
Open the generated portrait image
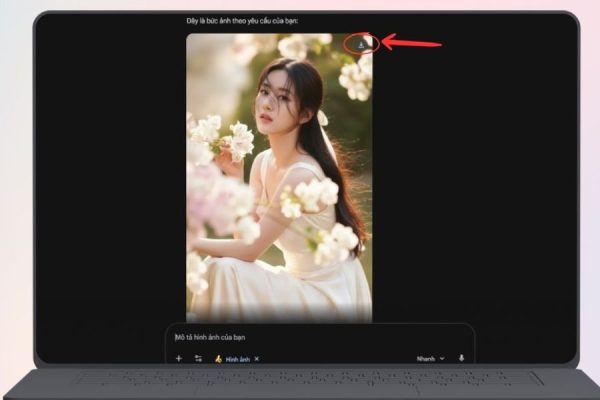tap(279, 178)
